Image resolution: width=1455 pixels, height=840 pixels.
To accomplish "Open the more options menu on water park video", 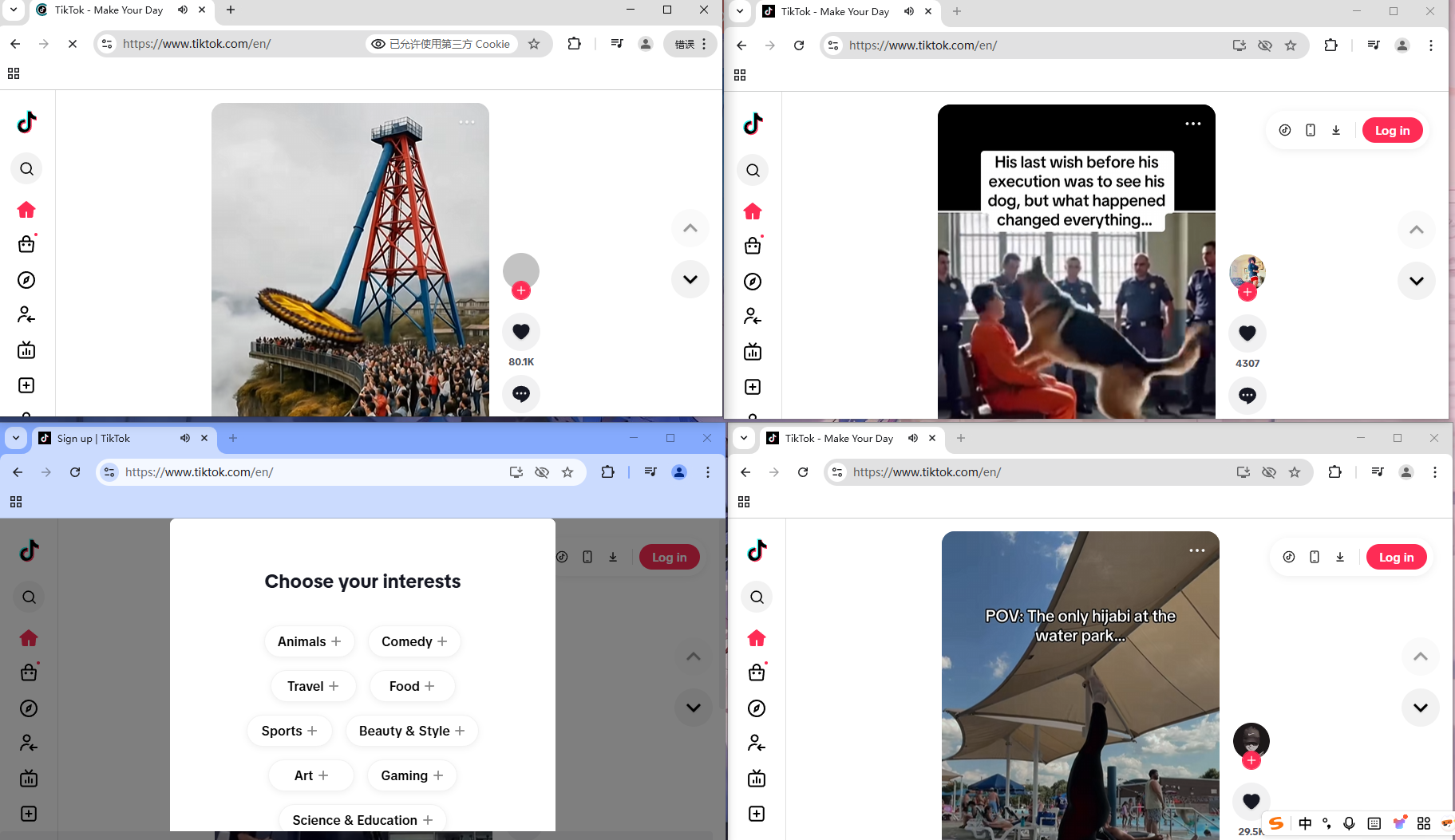I will click(x=1196, y=550).
